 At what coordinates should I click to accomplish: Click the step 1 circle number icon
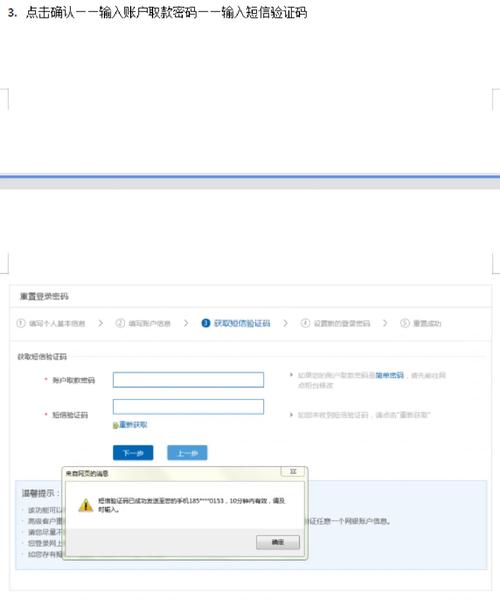pos(21,323)
